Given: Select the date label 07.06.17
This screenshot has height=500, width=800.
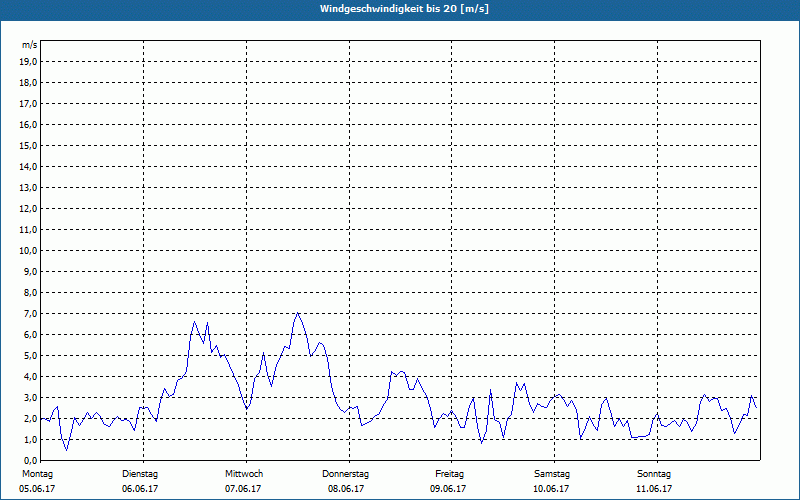Looking at the screenshot, I should (243, 489).
